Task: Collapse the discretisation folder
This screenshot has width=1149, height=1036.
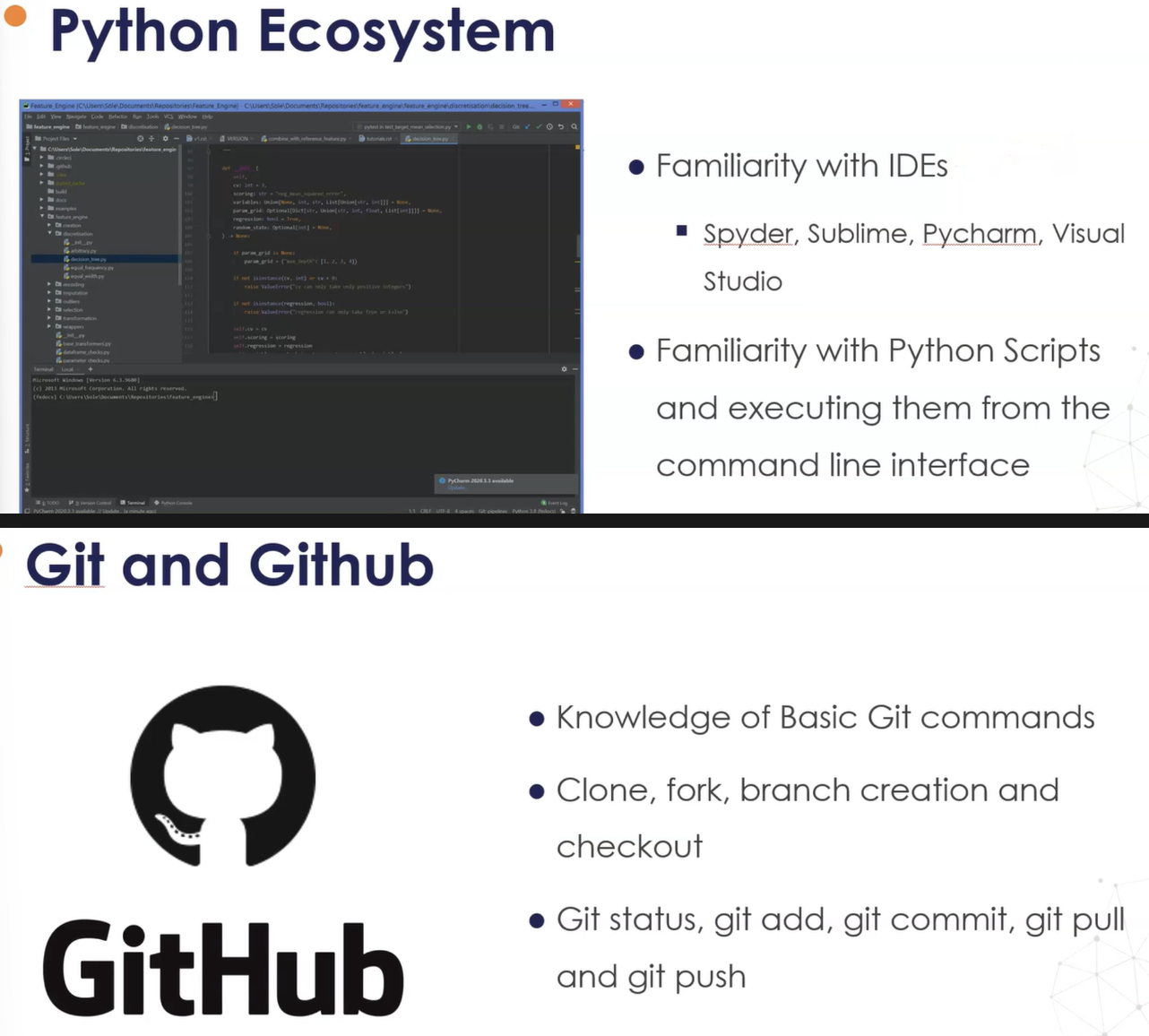Action: (49, 234)
